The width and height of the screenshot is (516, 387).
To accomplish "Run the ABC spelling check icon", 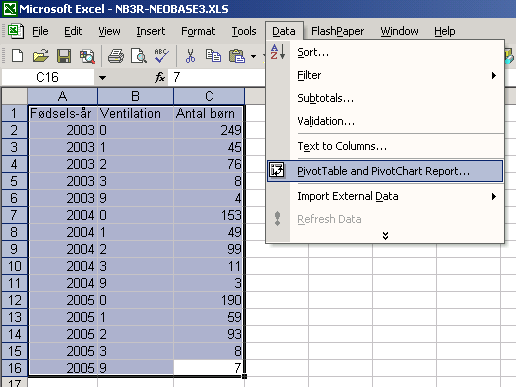I will tap(162, 56).
